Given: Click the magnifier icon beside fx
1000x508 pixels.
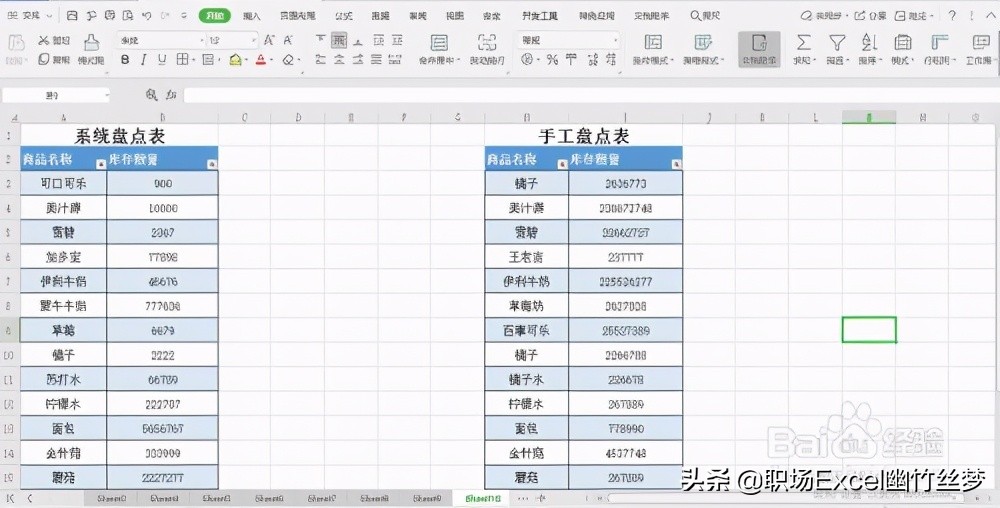Looking at the screenshot, I should [x=151, y=95].
